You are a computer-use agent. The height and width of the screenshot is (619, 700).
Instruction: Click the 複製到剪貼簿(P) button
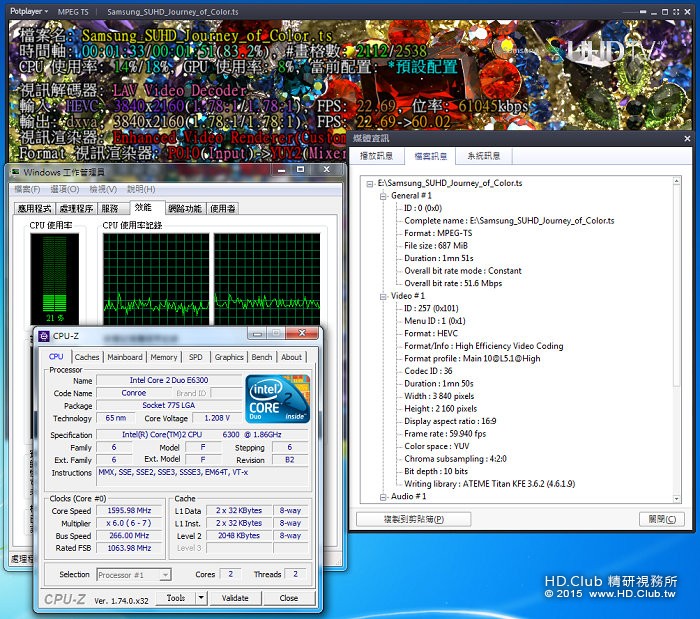413,519
